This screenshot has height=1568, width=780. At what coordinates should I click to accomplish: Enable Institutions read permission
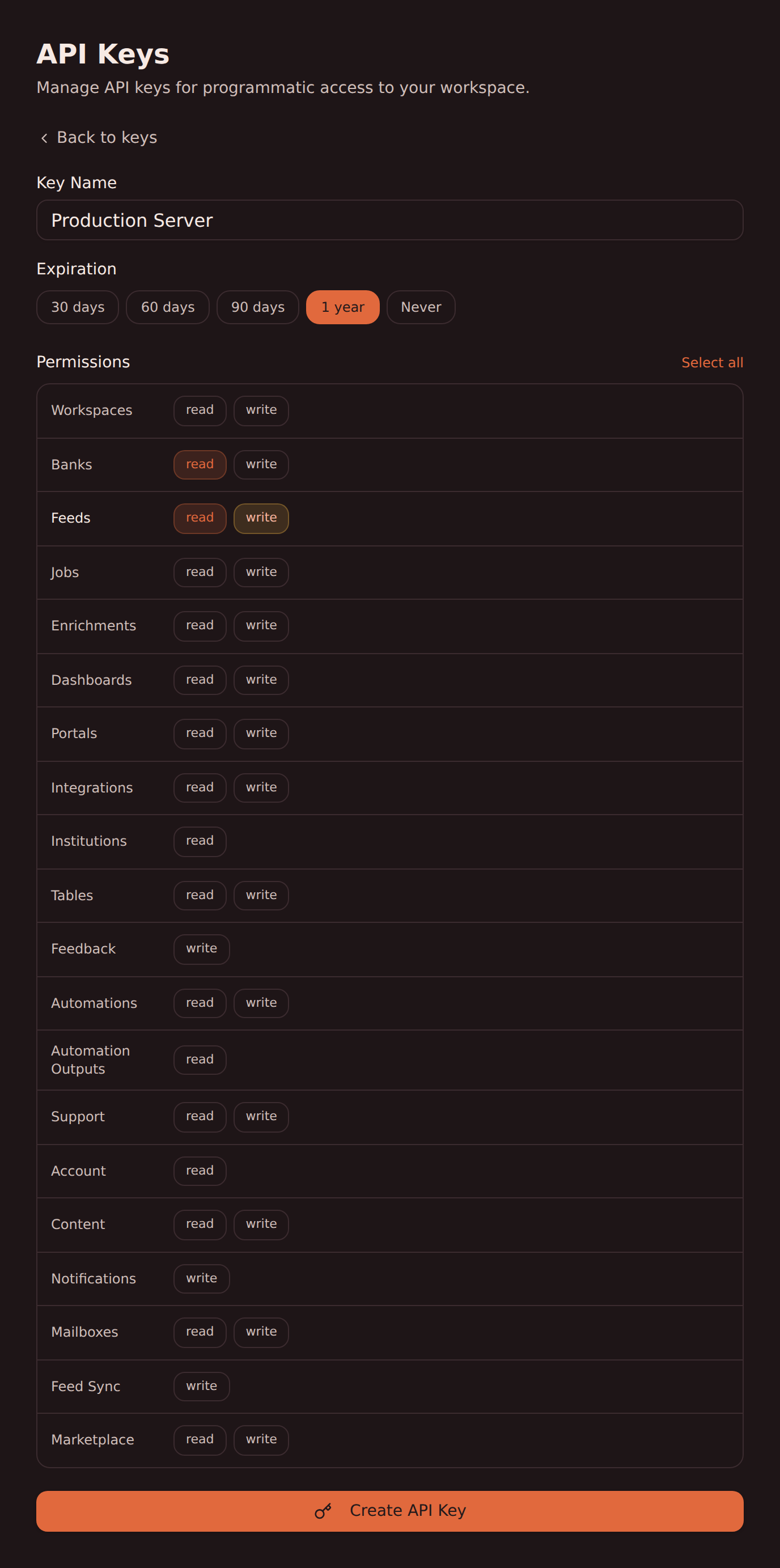[200, 841]
